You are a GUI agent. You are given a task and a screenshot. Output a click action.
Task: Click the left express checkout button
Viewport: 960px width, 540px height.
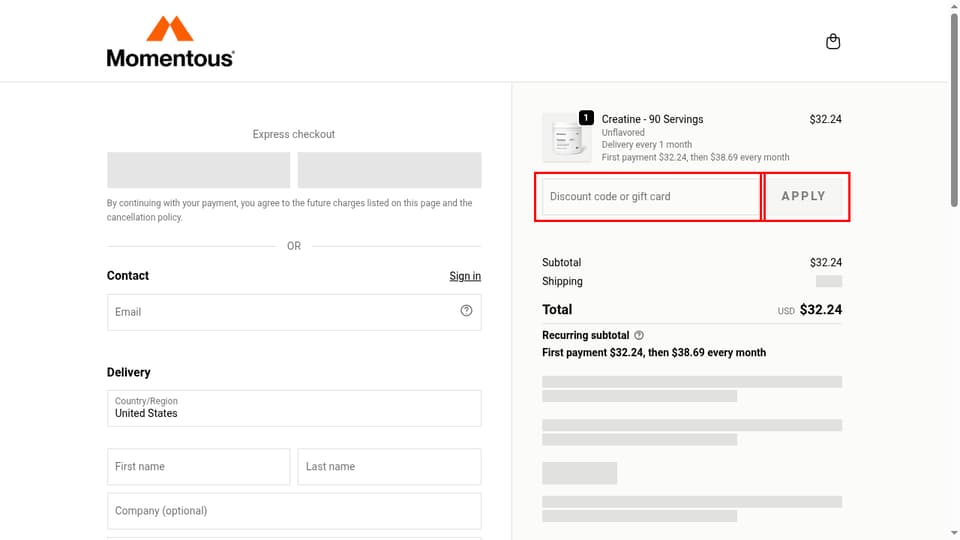coord(198,170)
